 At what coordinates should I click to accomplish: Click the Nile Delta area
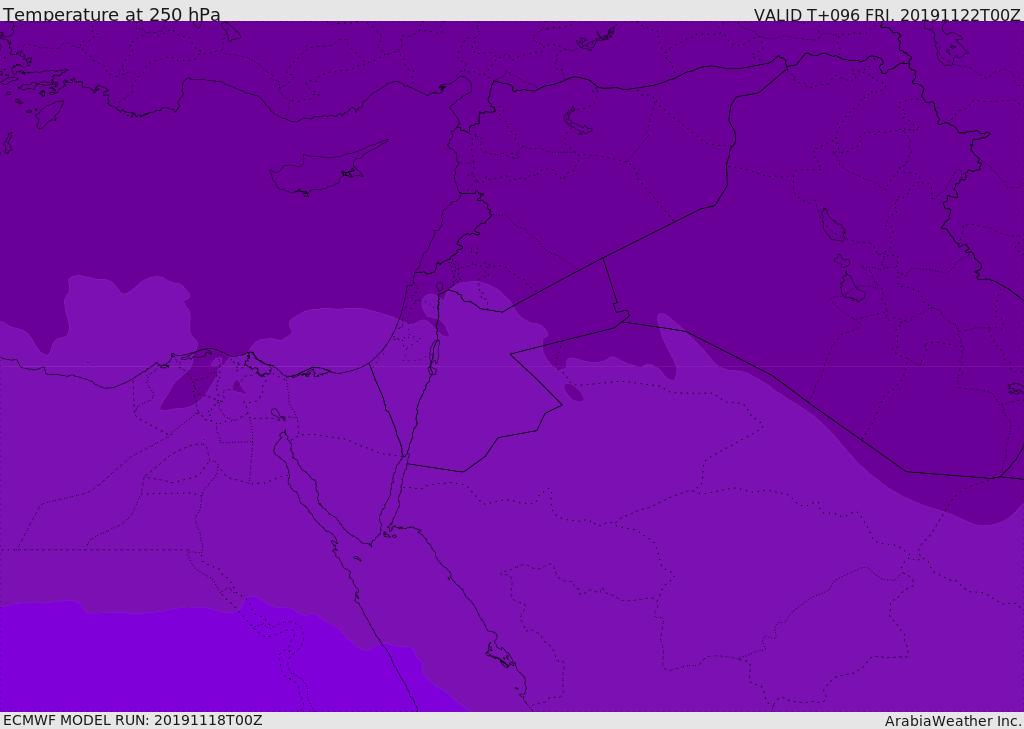tap(235, 385)
